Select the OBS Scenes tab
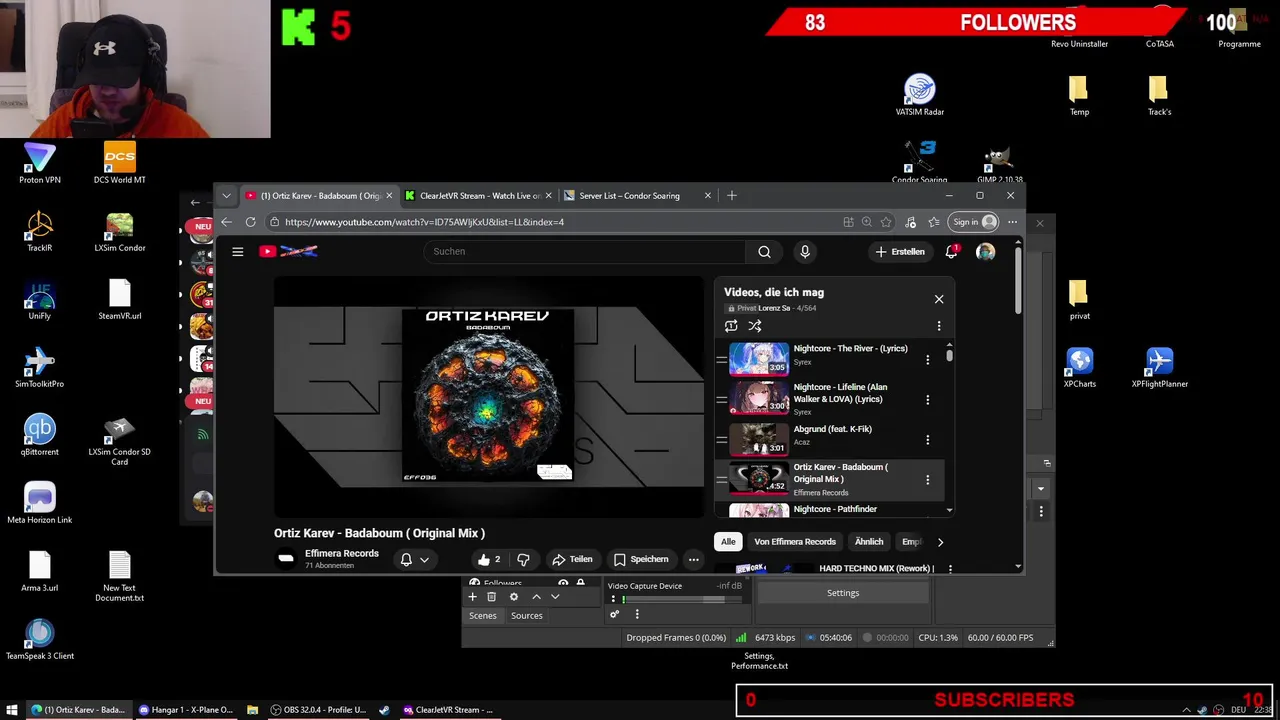The image size is (1280, 720). [483, 616]
